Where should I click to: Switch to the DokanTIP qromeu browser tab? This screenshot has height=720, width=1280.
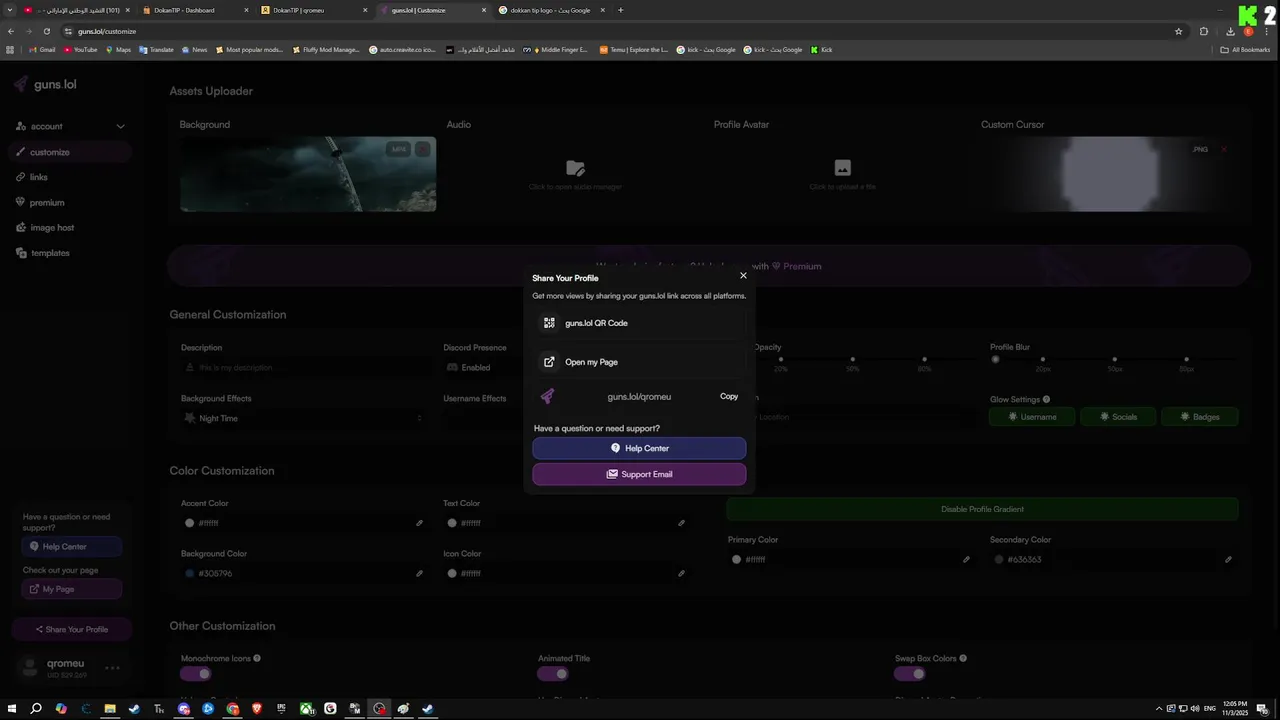311,10
